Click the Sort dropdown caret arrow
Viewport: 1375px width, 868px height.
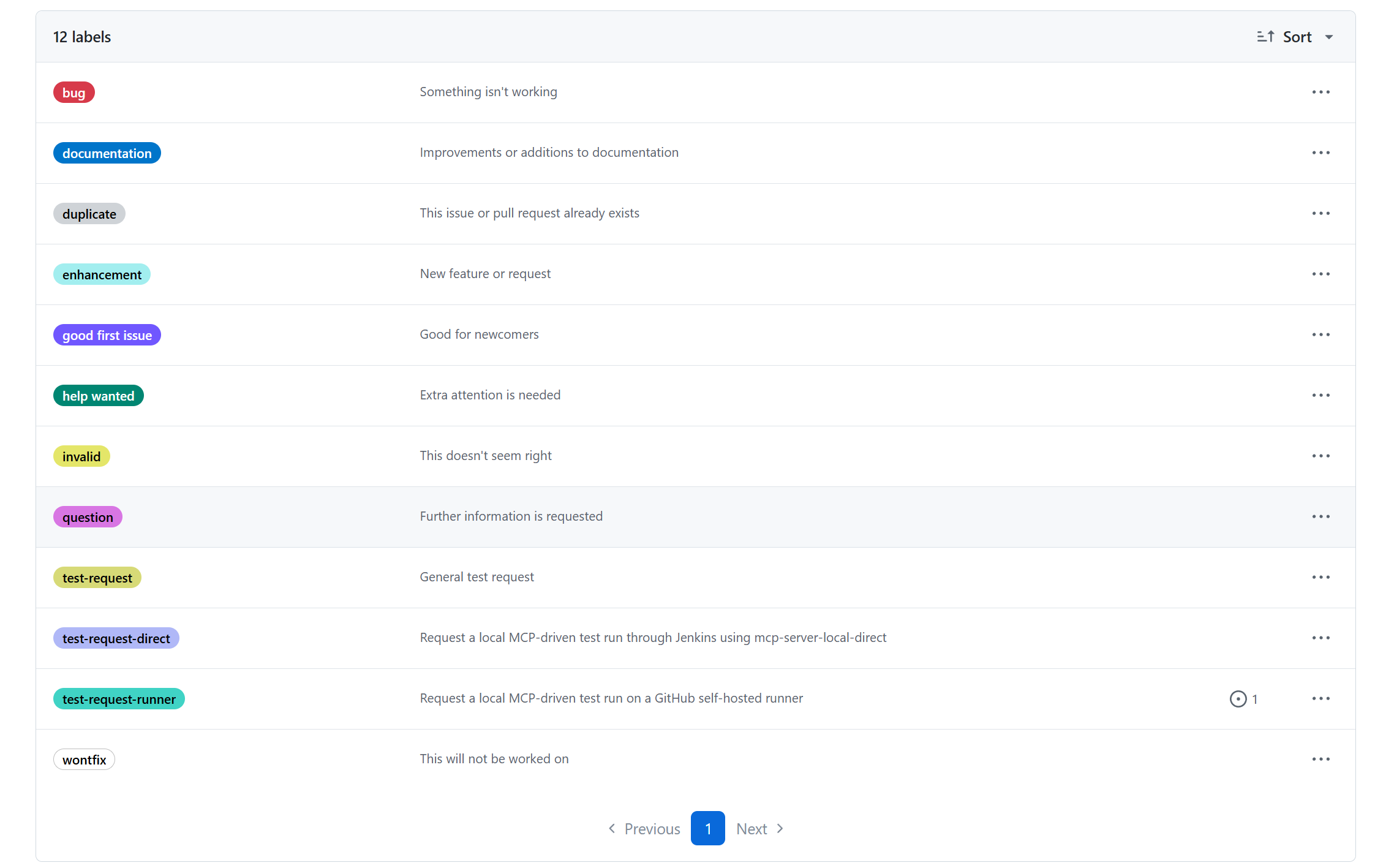[x=1329, y=37]
